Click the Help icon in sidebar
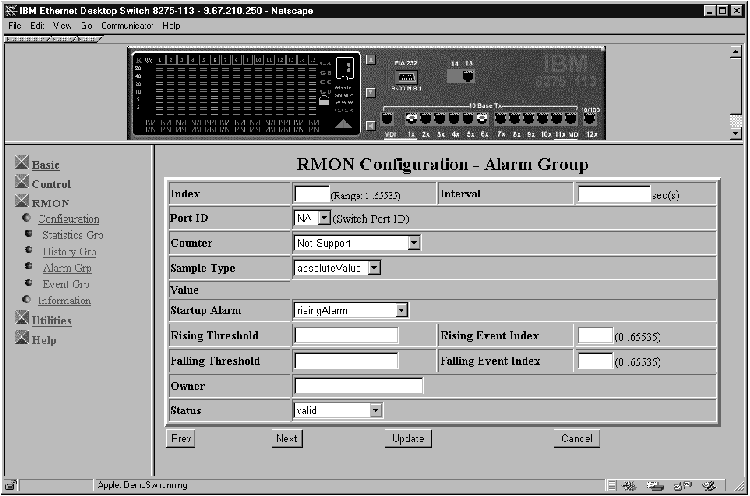 click(23, 340)
